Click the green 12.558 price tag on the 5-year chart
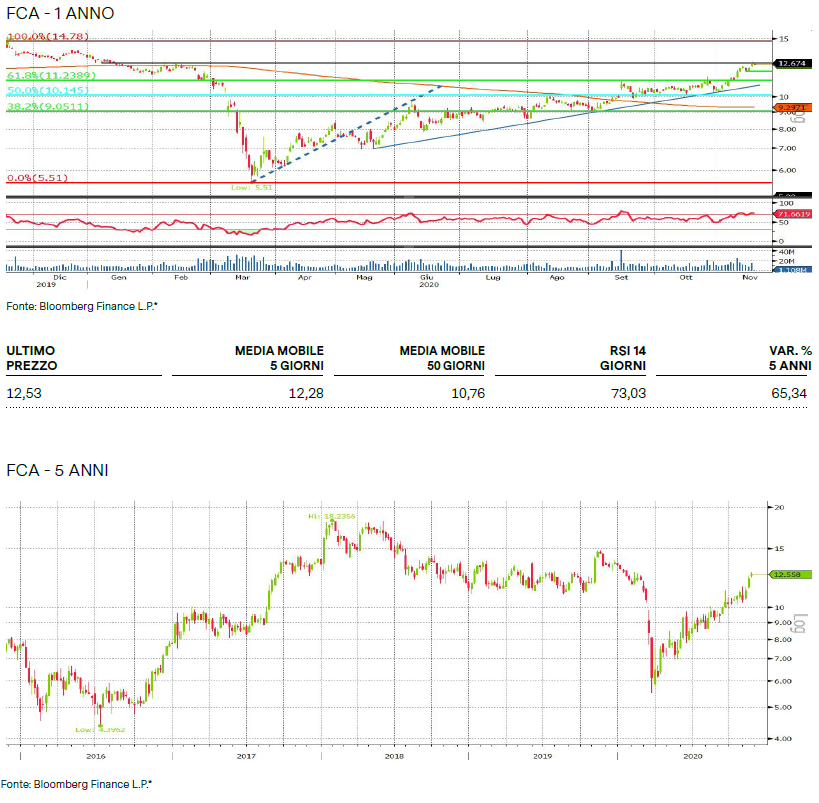 pos(790,574)
